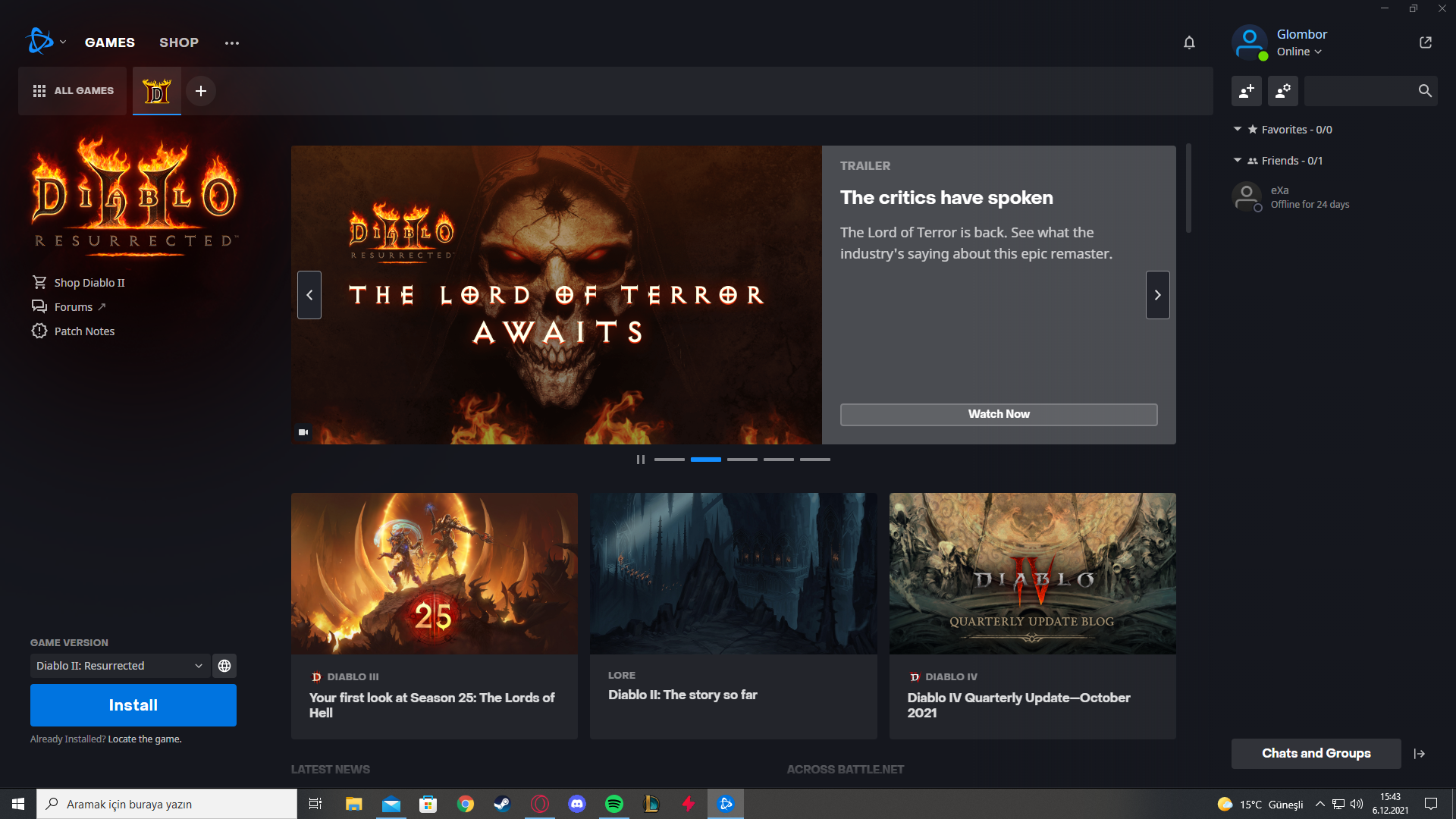Select friend eXa in friends list

(1335, 197)
